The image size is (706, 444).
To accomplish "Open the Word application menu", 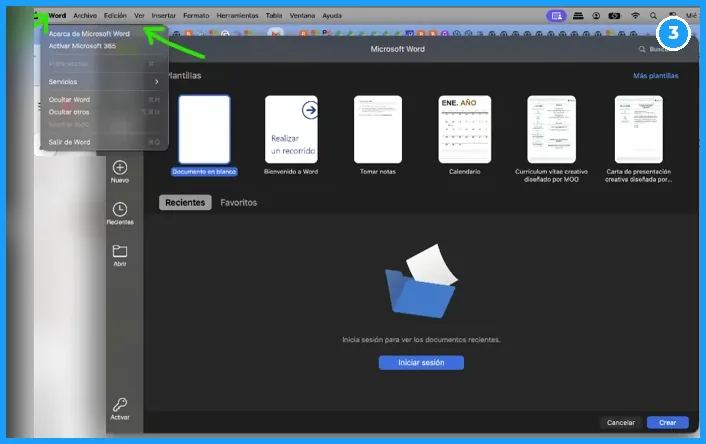I will click(57, 15).
